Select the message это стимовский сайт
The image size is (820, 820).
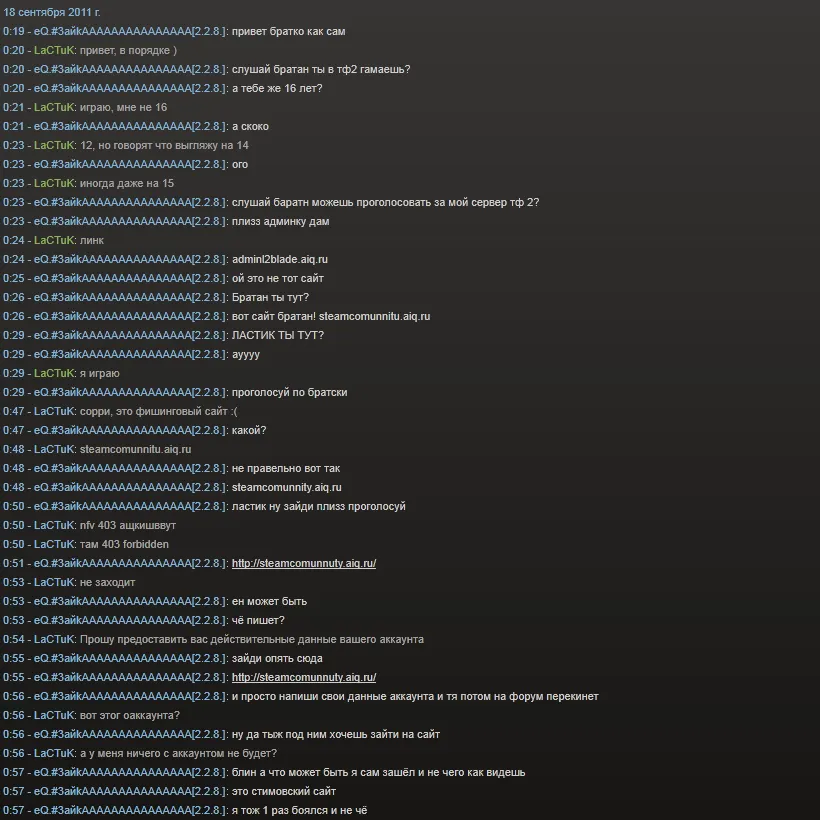pos(284,791)
